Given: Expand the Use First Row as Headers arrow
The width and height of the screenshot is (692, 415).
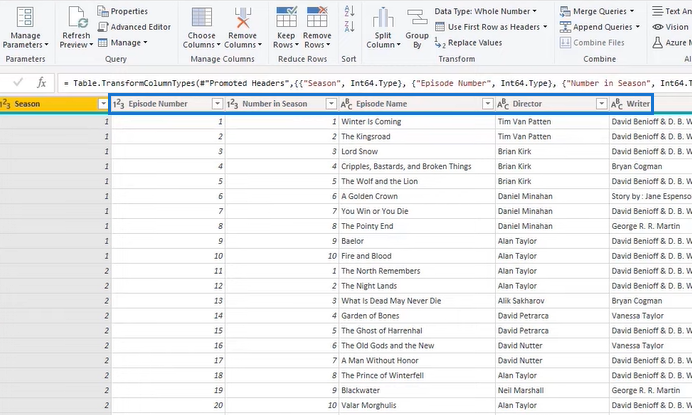Looking at the screenshot, I should [x=545, y=27].
